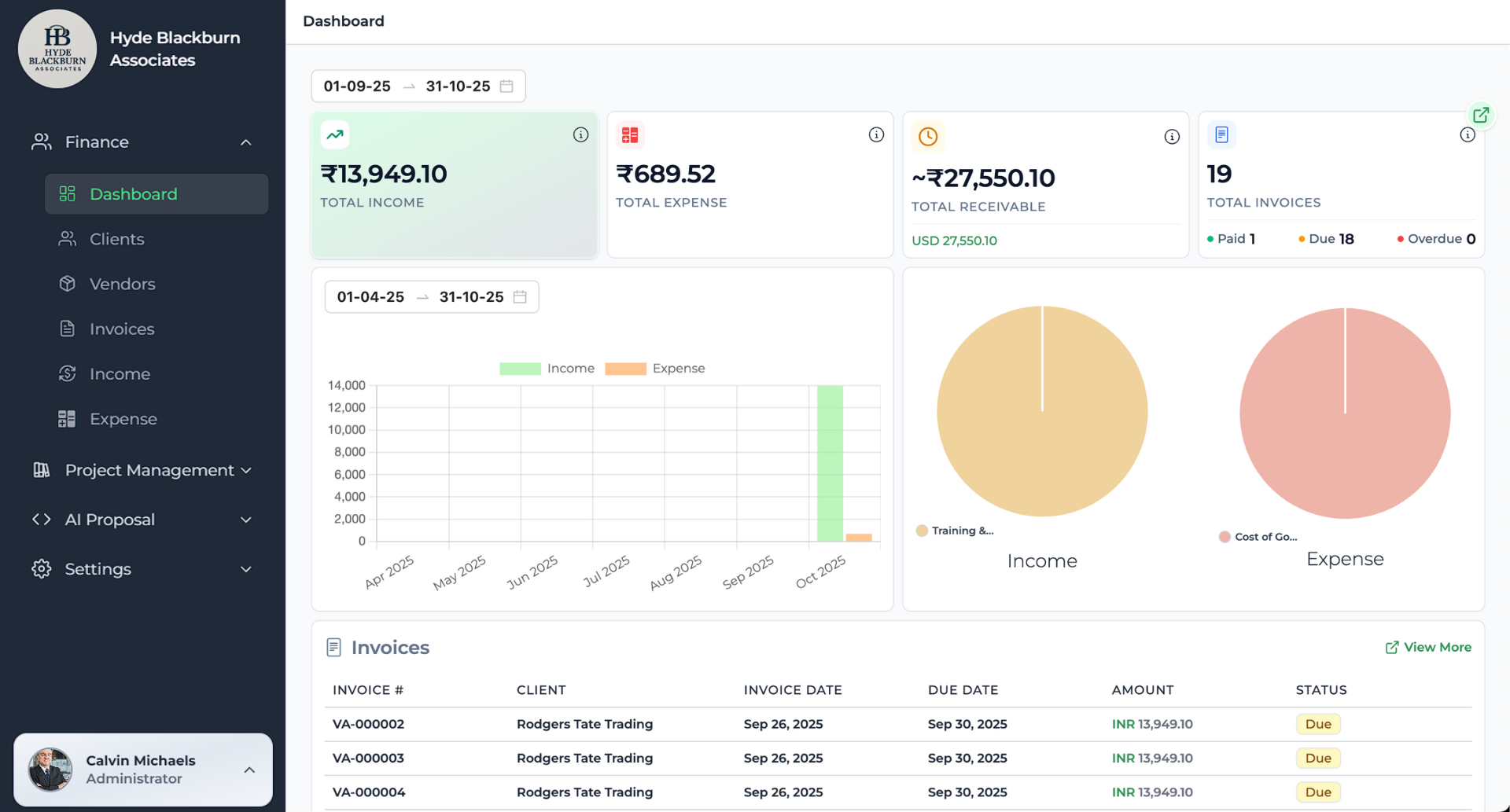Image resolution: width=1510 pixels, height=812 pixels.
Task: Toggle Expense series in chart legend
Action: click(x=654, y=369)
